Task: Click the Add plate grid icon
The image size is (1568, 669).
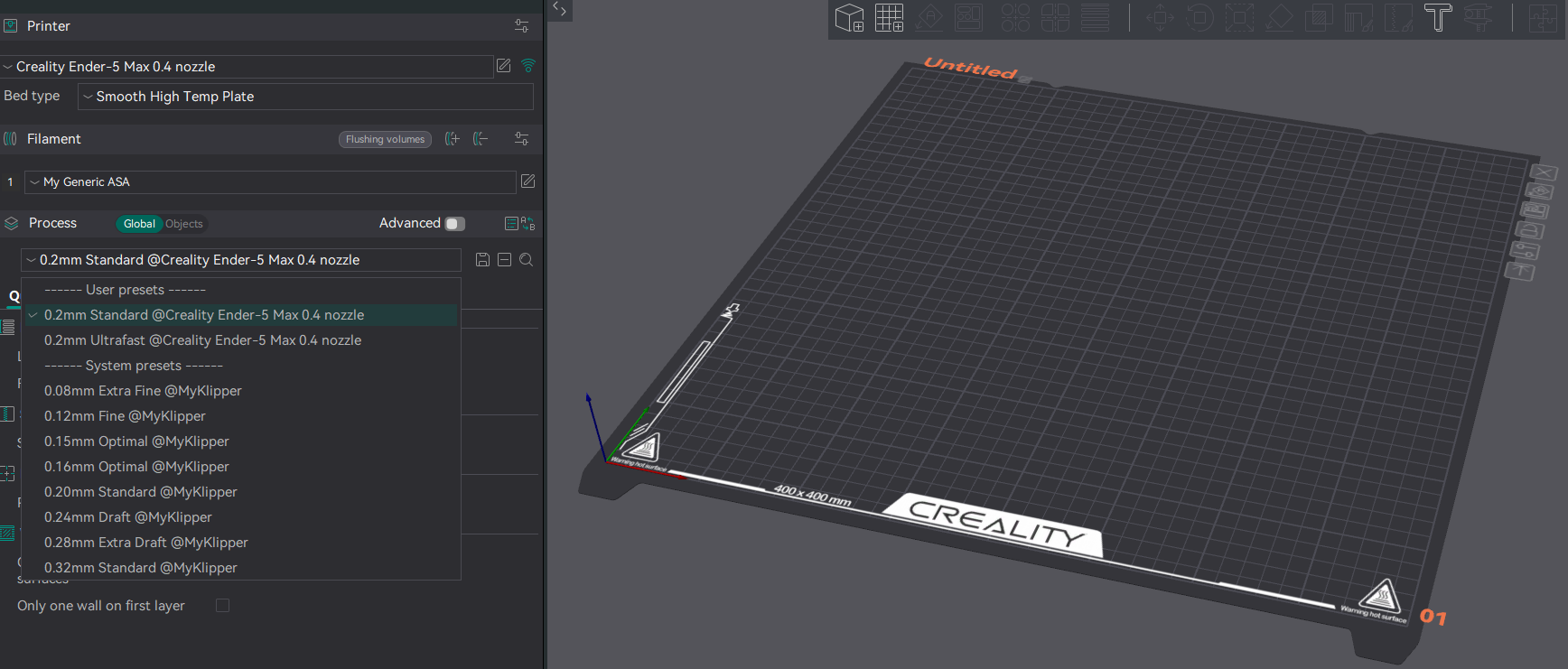Action: tap(889, 18)
